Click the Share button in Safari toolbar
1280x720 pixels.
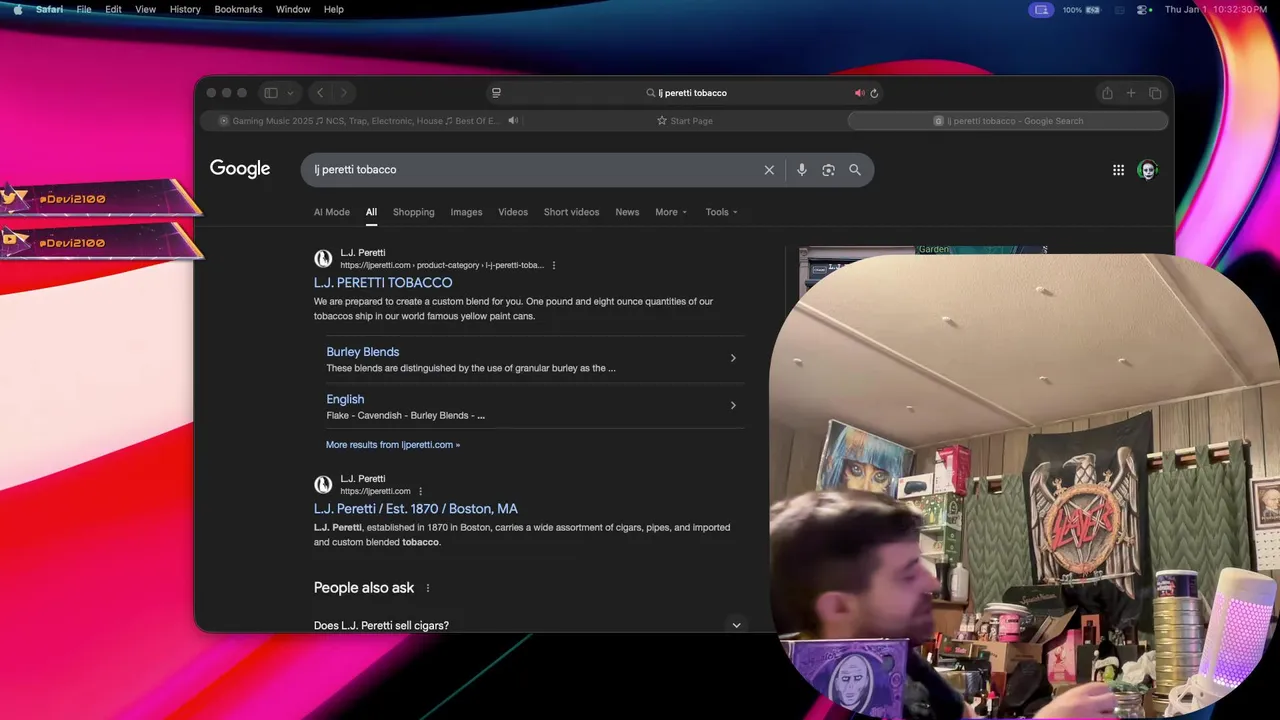1107,93
